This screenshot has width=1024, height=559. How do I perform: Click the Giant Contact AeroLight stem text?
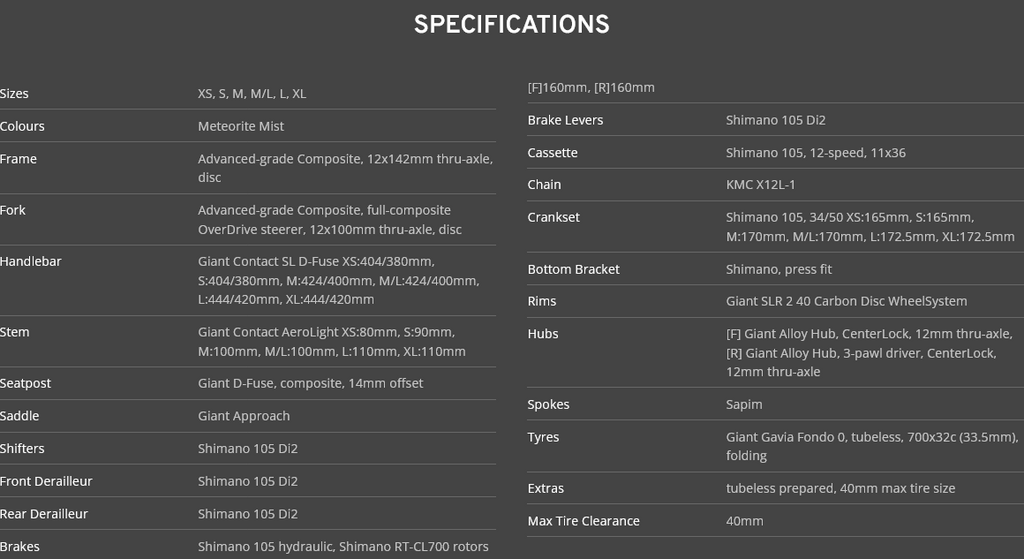[332, 342]
